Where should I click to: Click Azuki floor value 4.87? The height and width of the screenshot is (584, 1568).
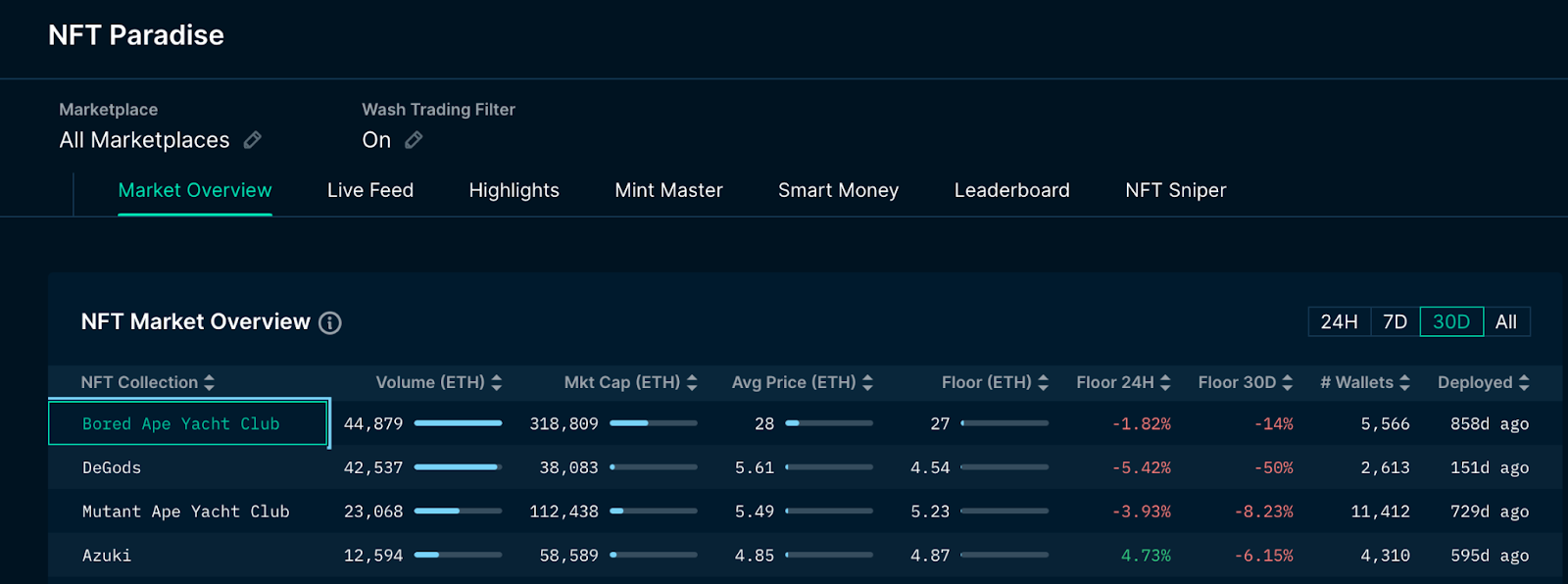click(x=930, y=556)
